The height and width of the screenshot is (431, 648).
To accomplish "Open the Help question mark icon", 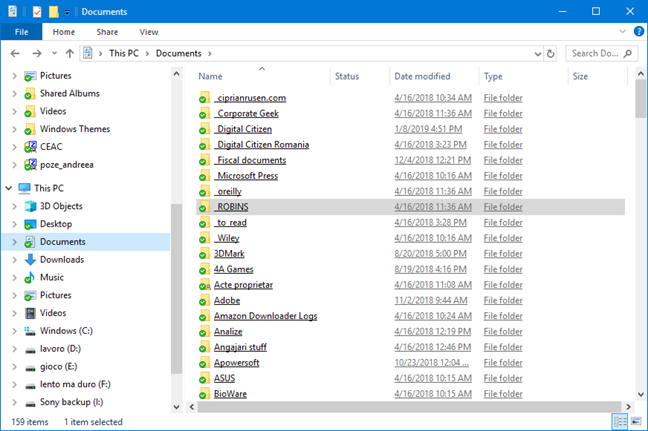I will coord(638,31).
